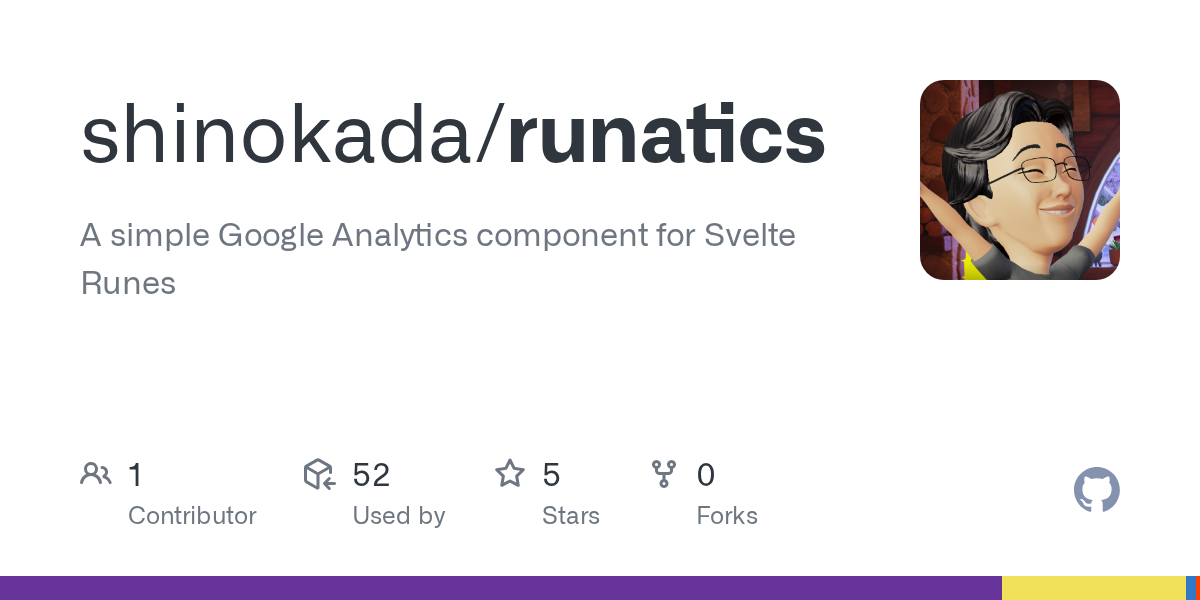
Task: Click the contributor count 1
Action: point(135,475)
